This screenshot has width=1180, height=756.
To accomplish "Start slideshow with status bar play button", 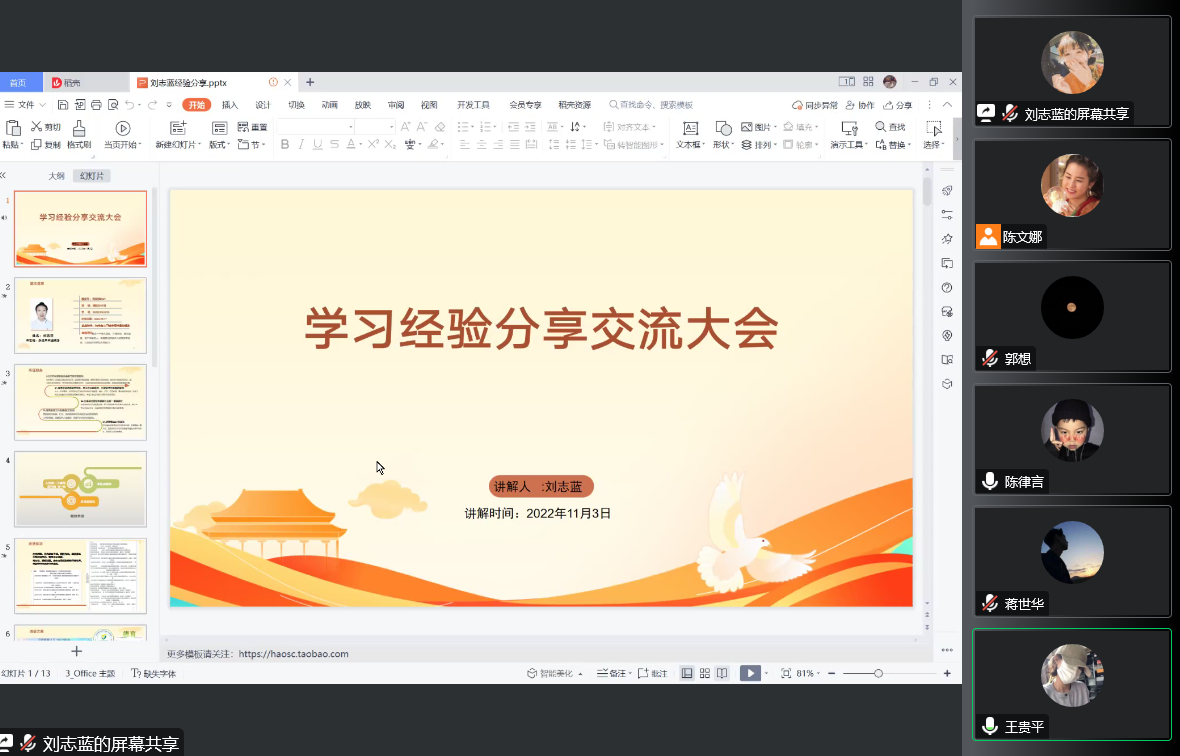I will pos(749,673).
